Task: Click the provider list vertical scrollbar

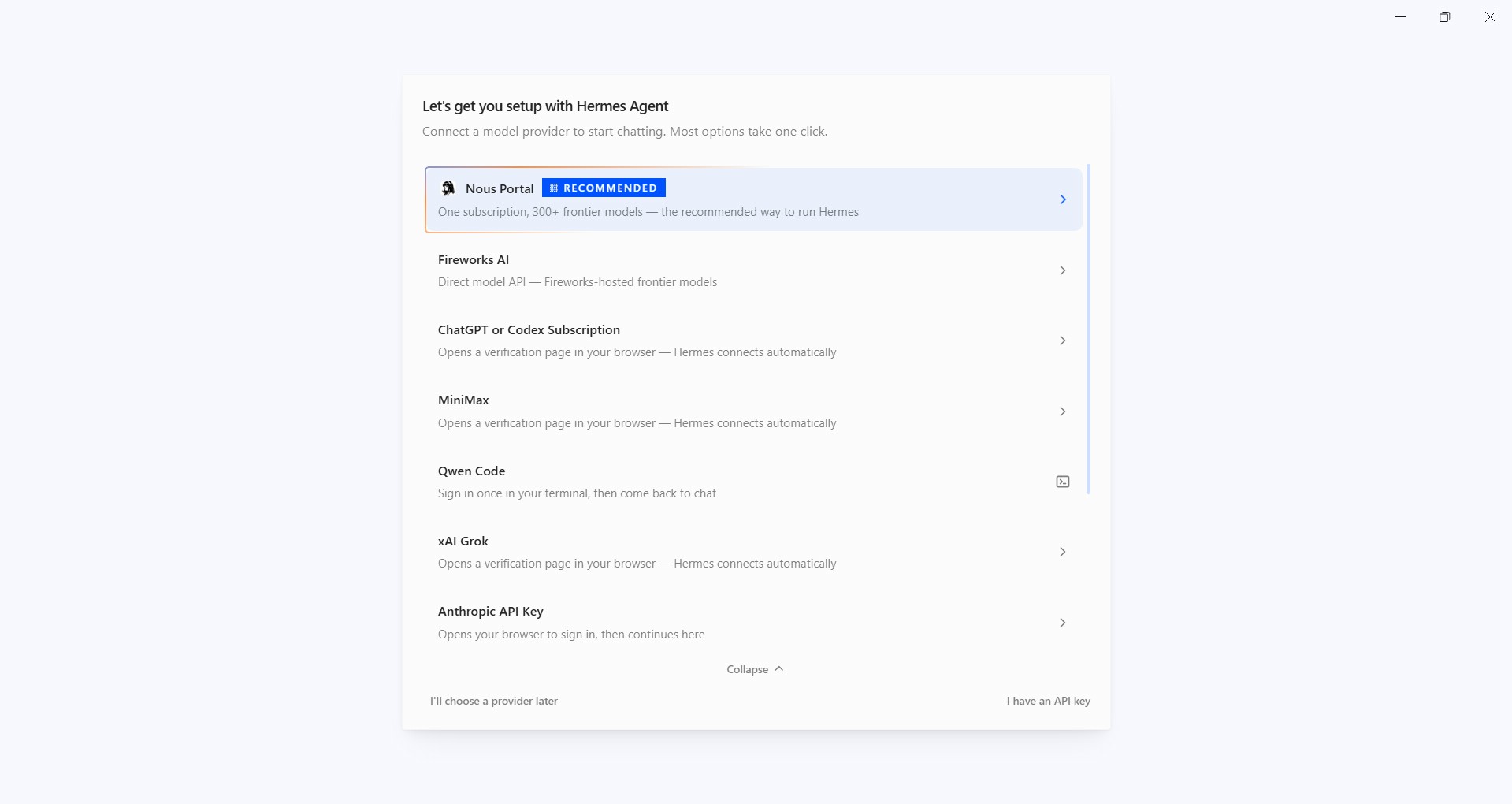Action: 1088,329
